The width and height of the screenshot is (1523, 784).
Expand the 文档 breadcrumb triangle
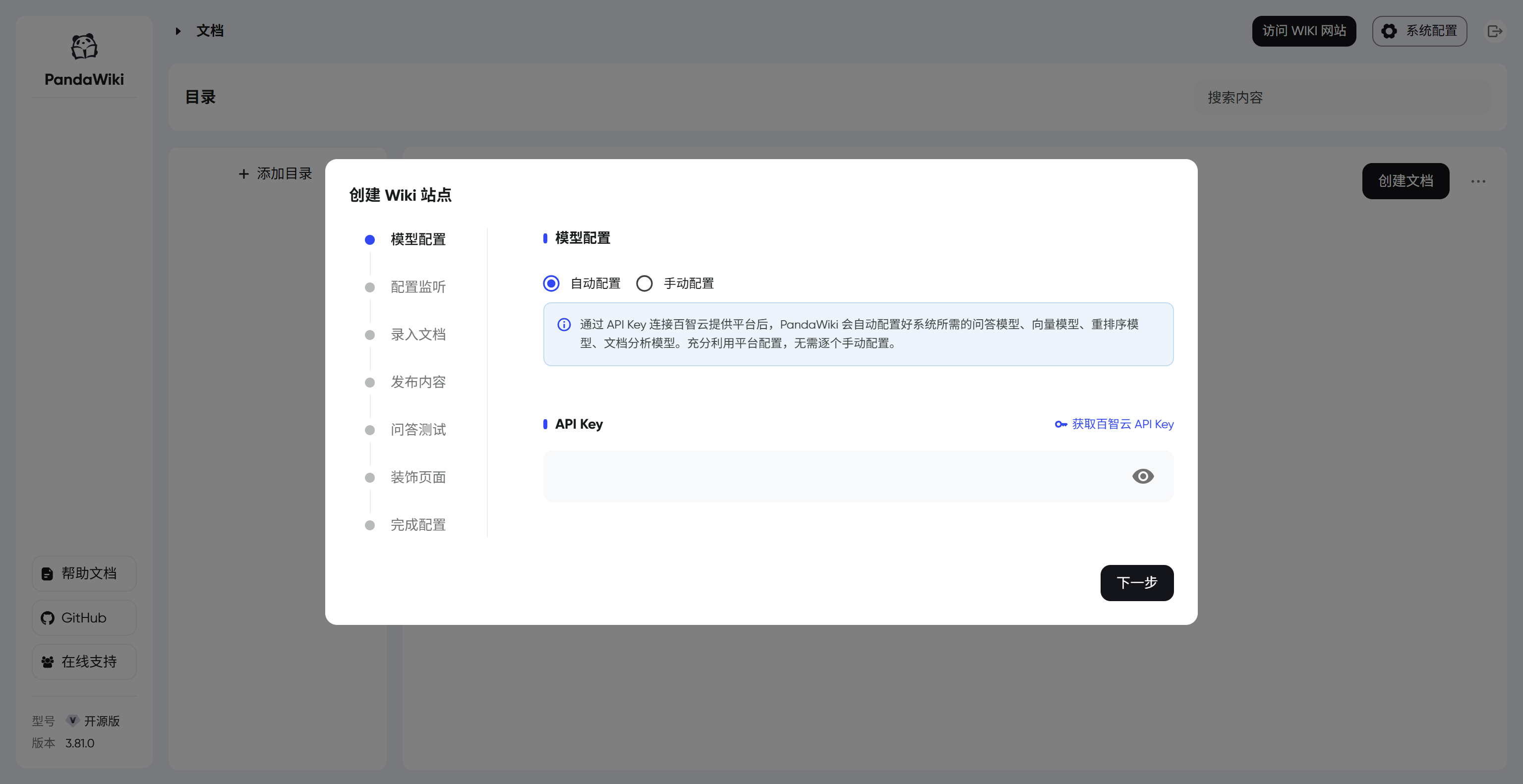click(x=178, y=31)
